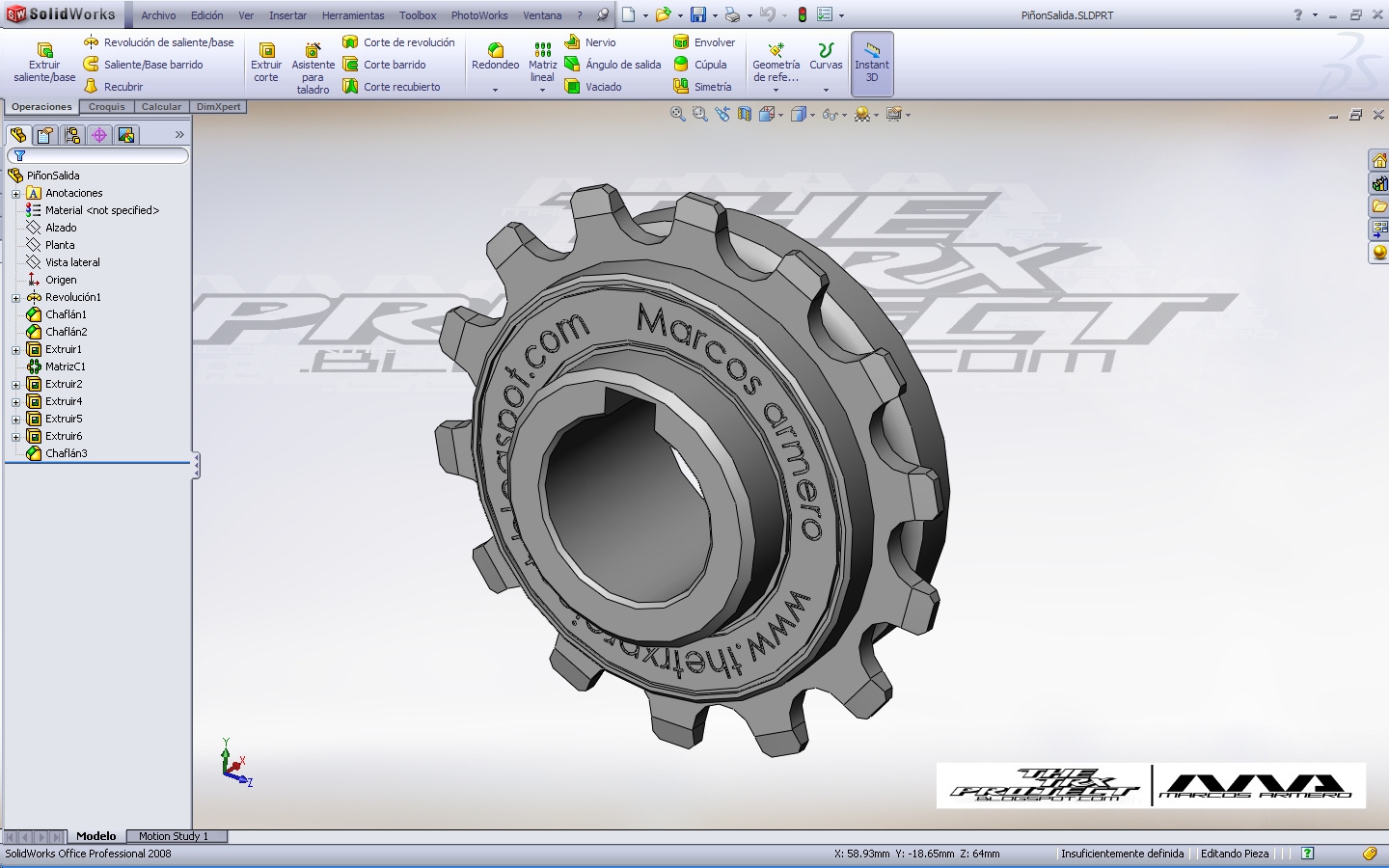Open the New document dropdown arrow
This screenshot has height=868, width=1389.
click(x=645, y=15)
